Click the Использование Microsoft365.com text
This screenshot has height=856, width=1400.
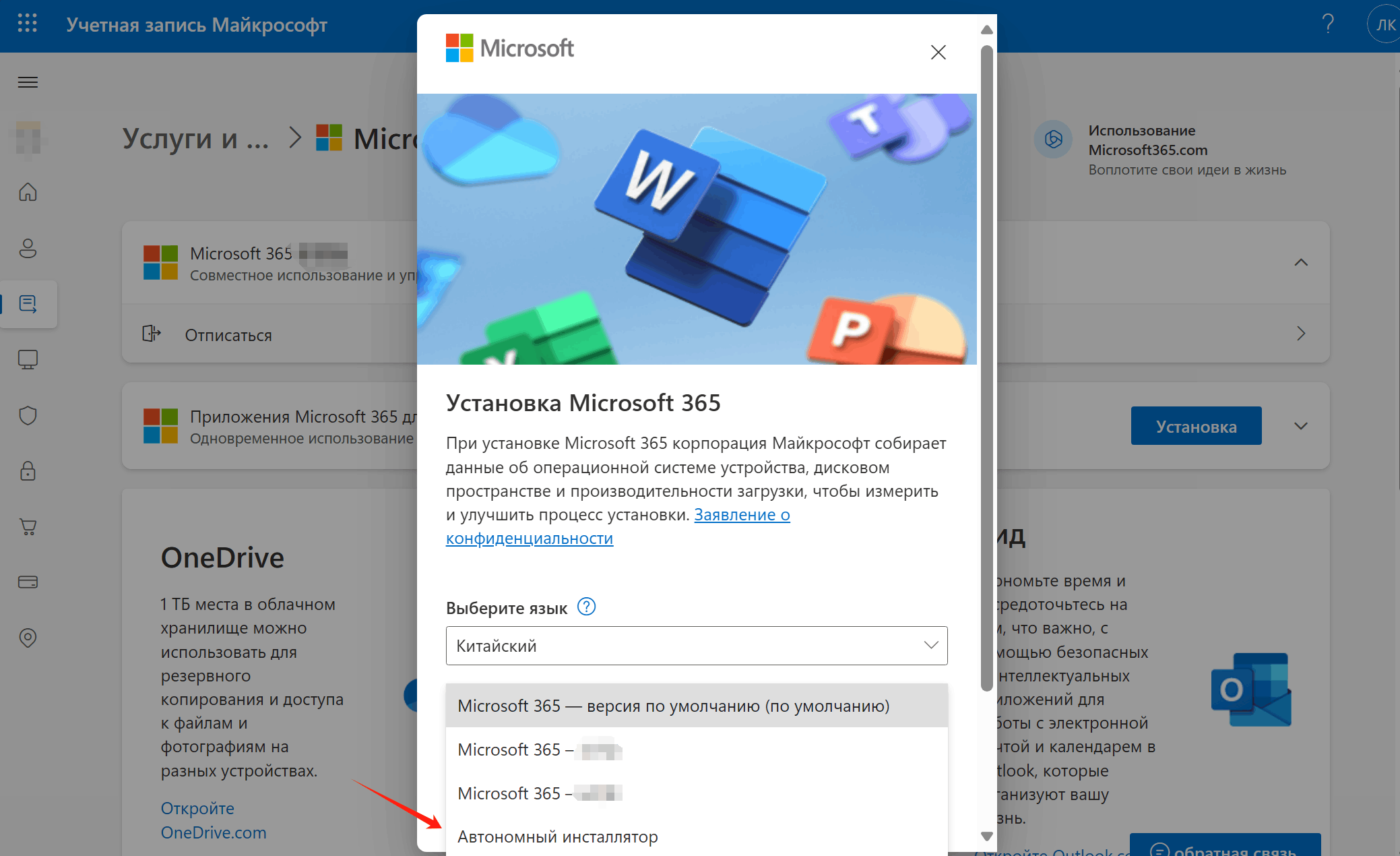tap(1148, 140)
